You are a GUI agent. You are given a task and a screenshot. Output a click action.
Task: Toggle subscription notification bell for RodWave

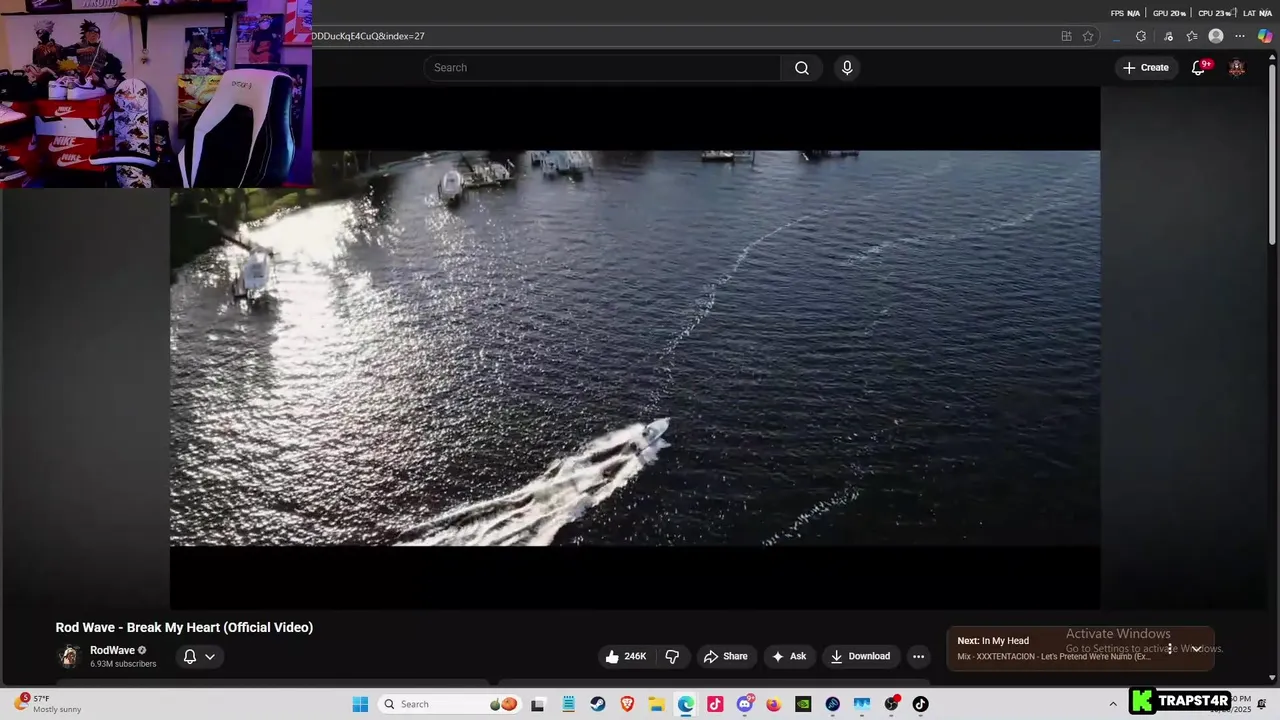pyautogui.click(x=190, y=657)
